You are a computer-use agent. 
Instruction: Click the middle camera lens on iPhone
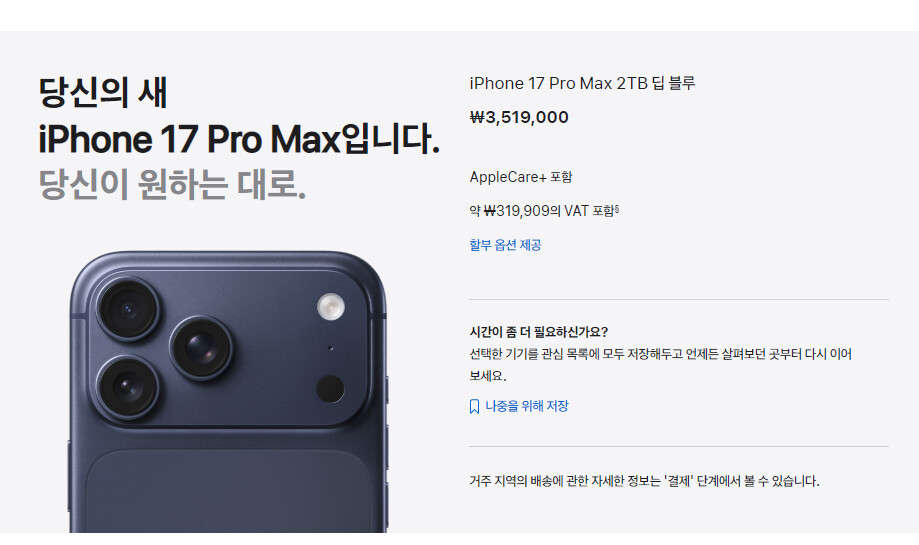tap(201, 348)
